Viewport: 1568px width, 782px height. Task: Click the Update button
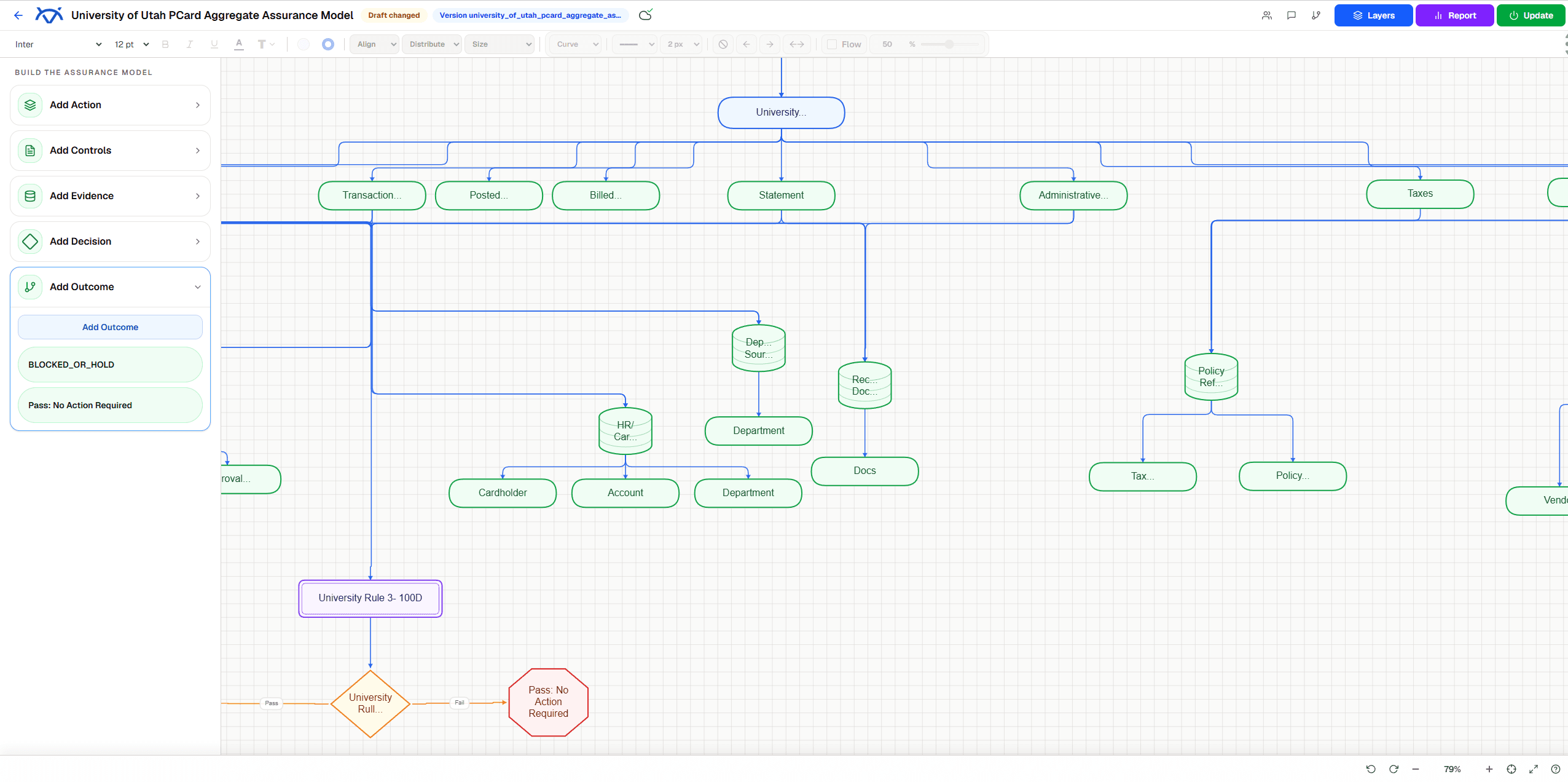[1531, 15]
